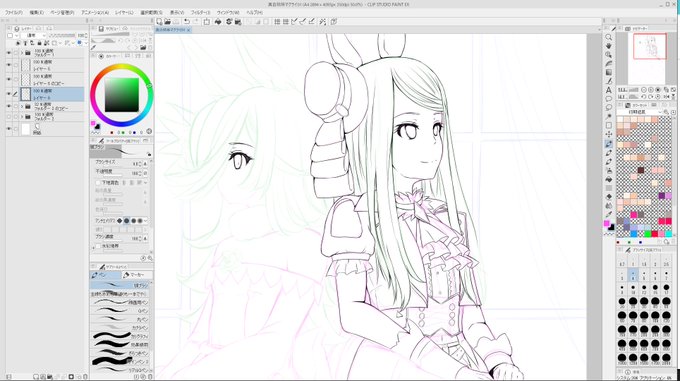The width and height of the screenshot is (680, 381).
Task: Select the Lasso selection tool
Action: (x=608, y=107)
